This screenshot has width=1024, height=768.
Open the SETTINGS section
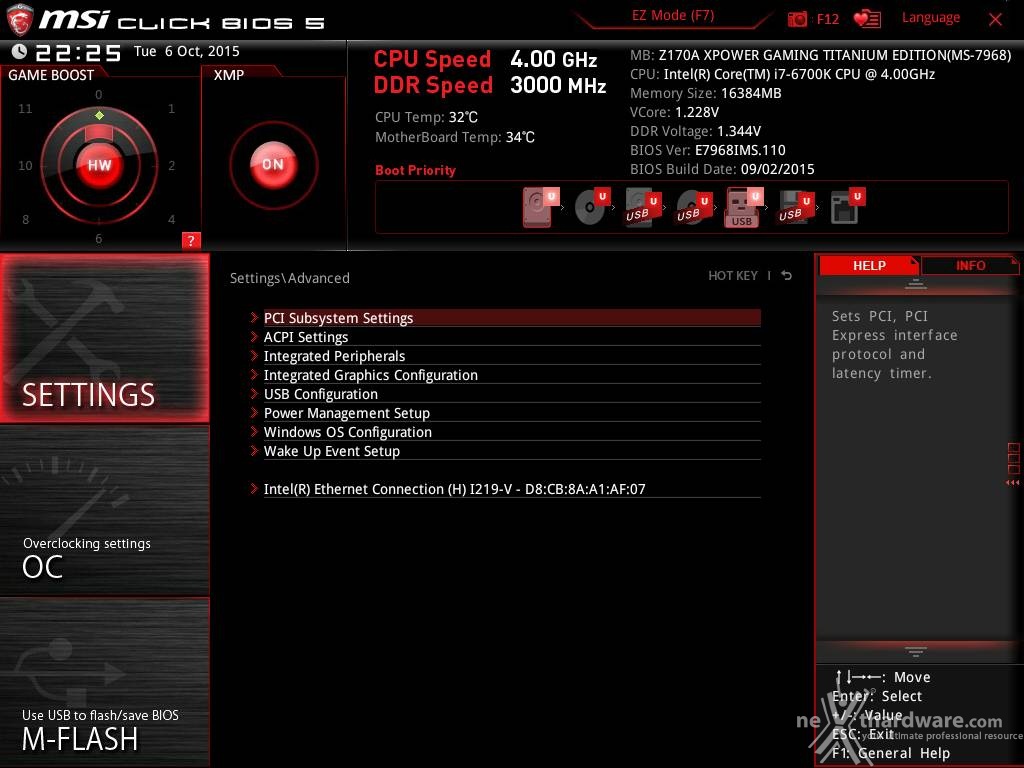[x=104, y=338]
